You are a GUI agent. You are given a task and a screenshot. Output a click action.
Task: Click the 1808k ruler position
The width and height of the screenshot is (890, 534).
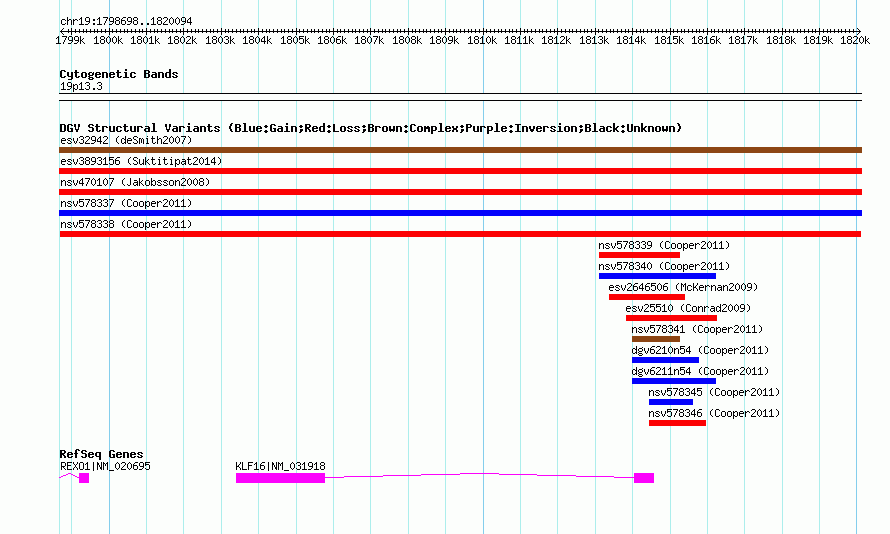tap(407, 40)
